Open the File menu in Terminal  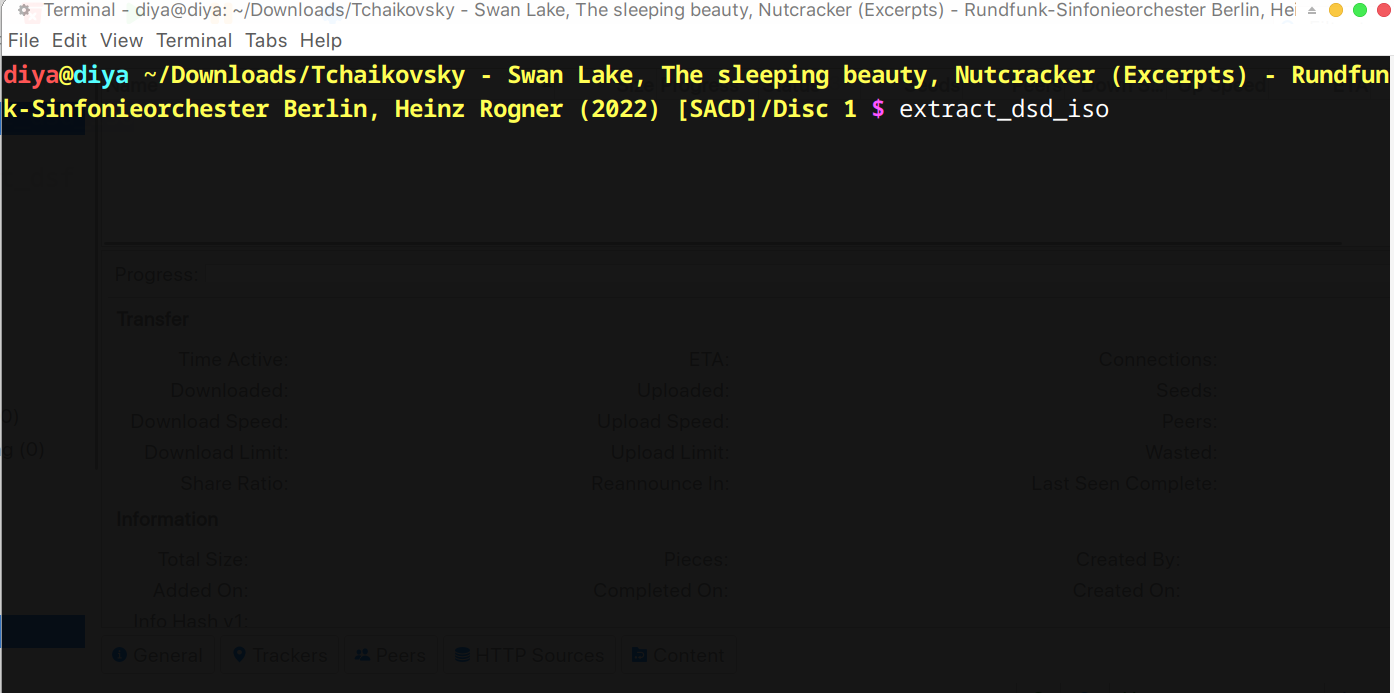tap(23, 41)
